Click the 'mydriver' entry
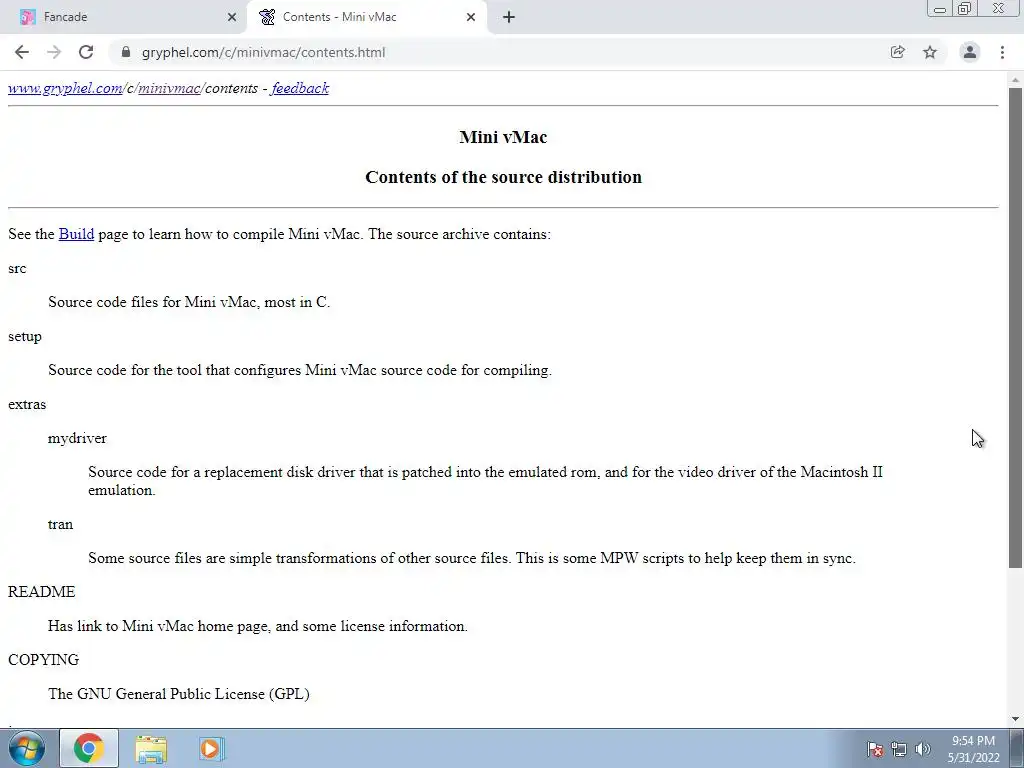The height and width of the screenshot is (768, 1024). [x=77, y=438]
